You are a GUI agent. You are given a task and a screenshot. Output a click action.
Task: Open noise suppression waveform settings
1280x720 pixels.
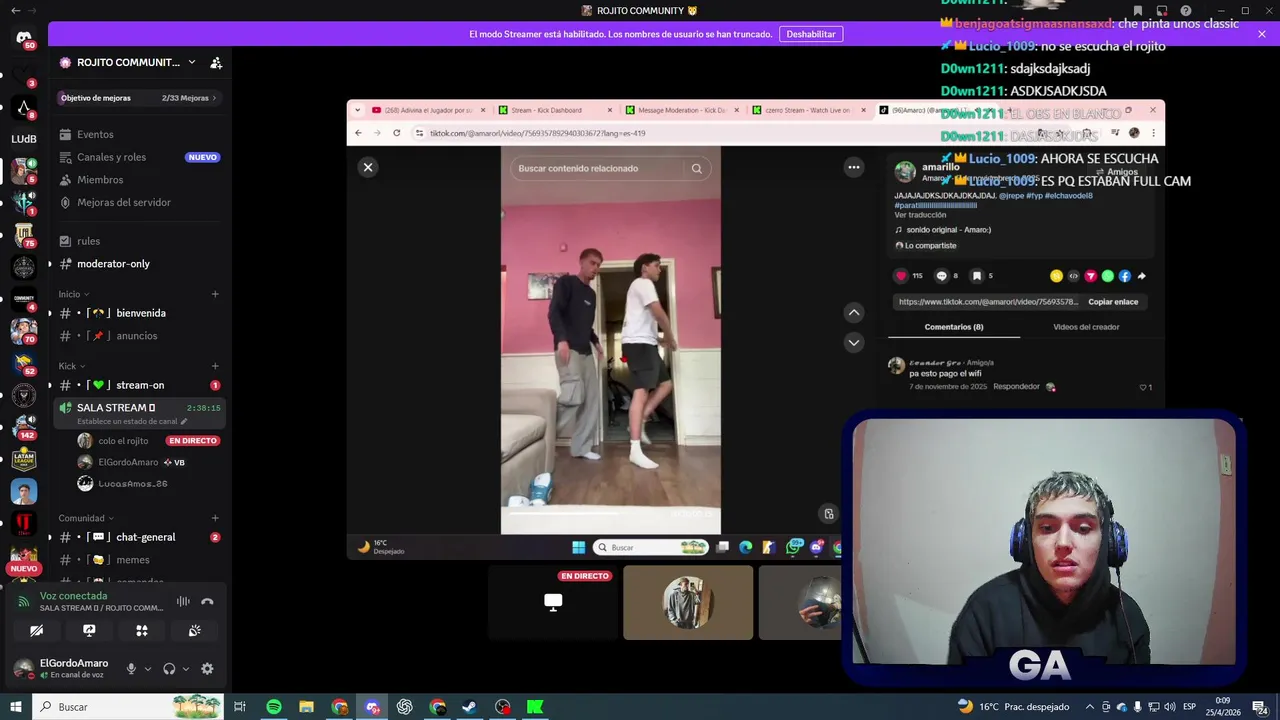click(x=183, y=601)
